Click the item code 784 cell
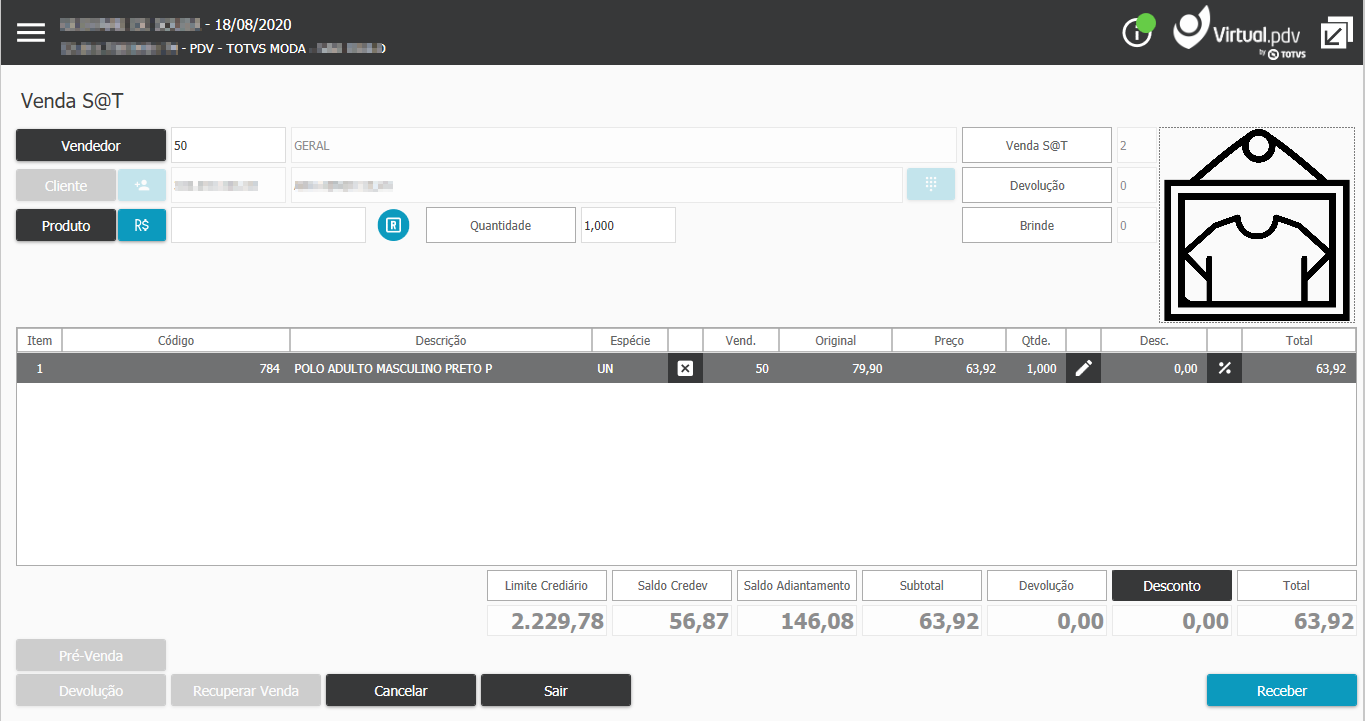This screenshot has width=1365, height=721. pyautogui.click(x=176, y=368)
